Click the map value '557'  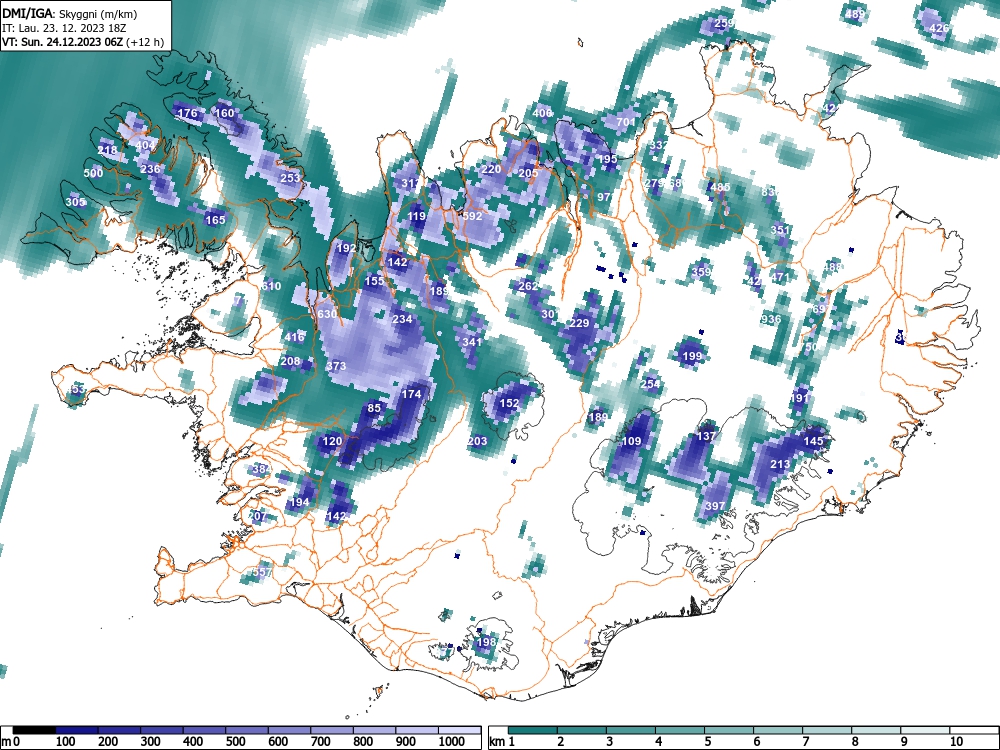click(261, 572)
